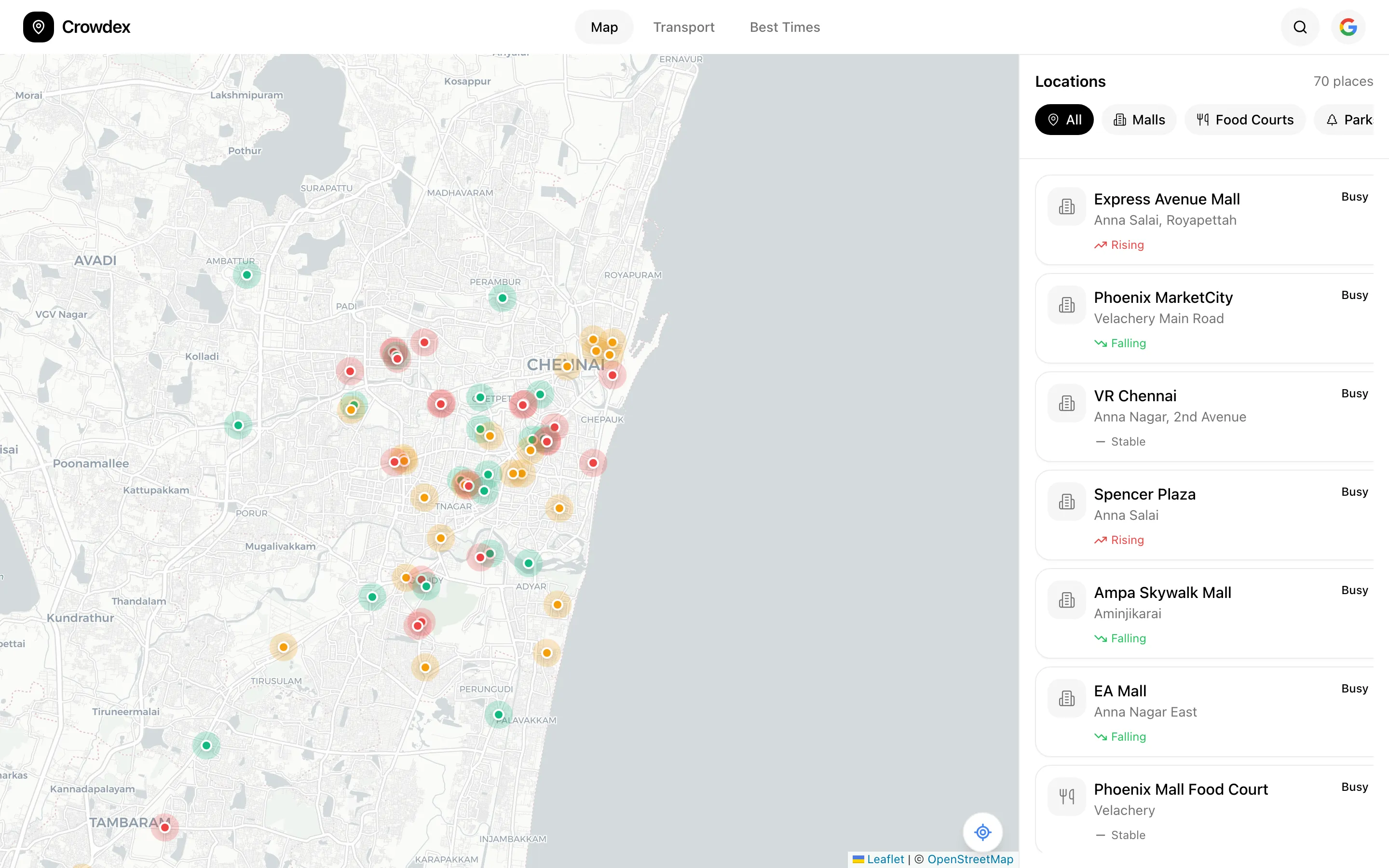This screenshot has height=868, width=1389.
Task: Click the orange marker near T Nagar label
Action: click(424, 498)
